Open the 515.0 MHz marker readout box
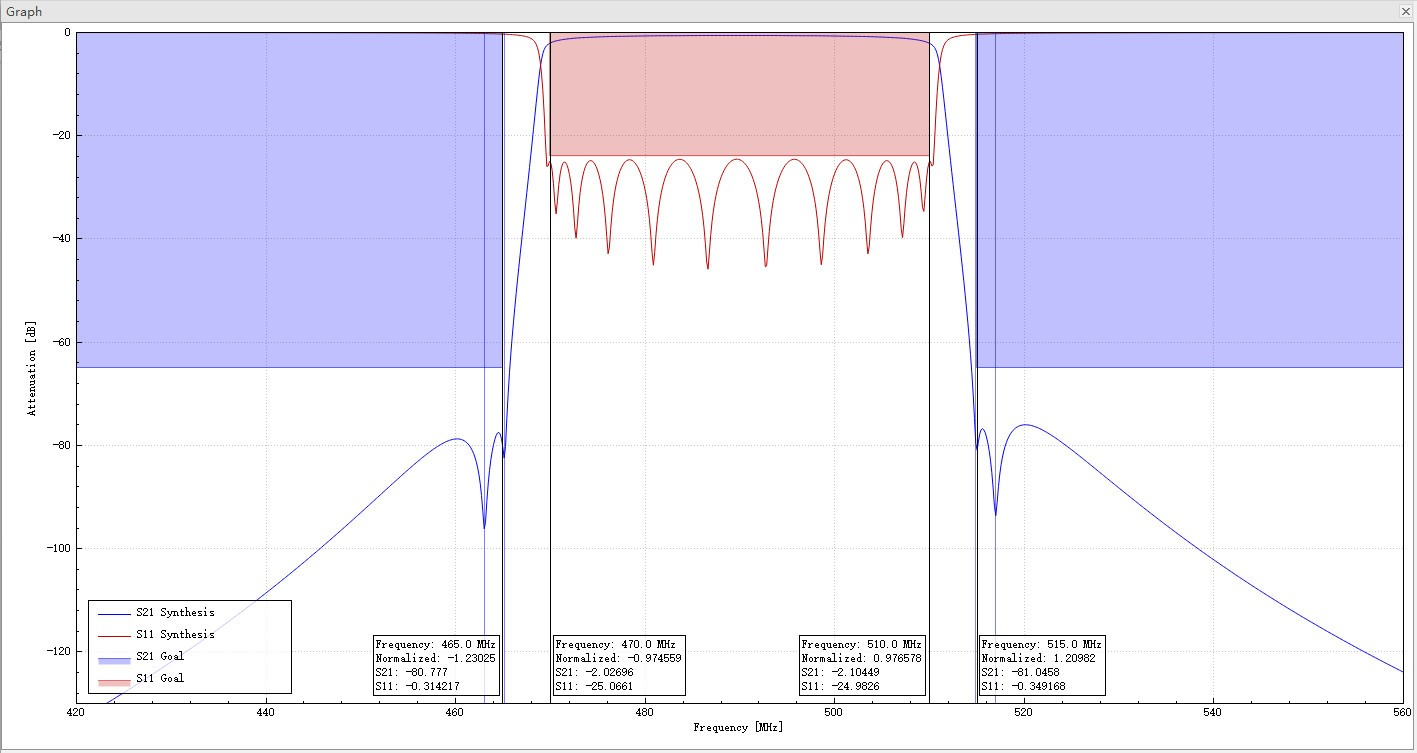This screenshot has width=1417, height=753. click(x=1040, y=663)
